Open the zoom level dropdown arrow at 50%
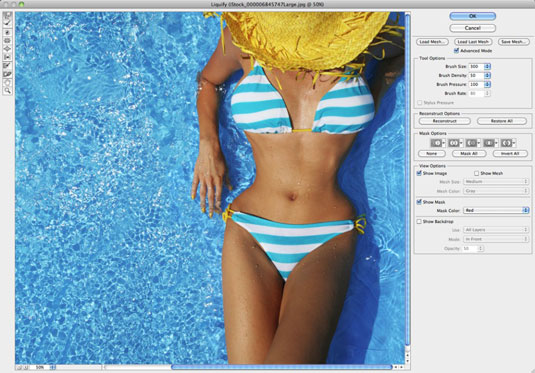This screenshot has height=373, width=535. coord(53,368)
